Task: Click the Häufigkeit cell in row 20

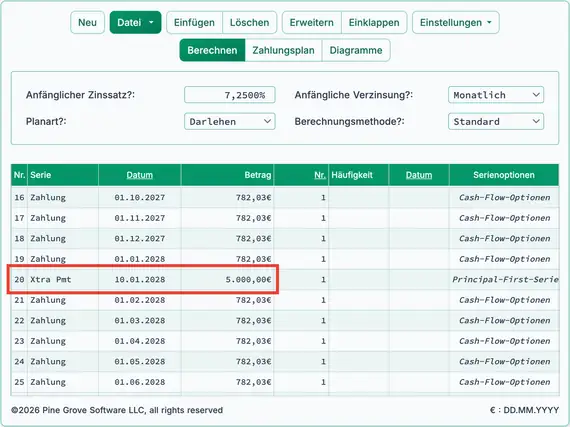Action: tap(358, 279)
